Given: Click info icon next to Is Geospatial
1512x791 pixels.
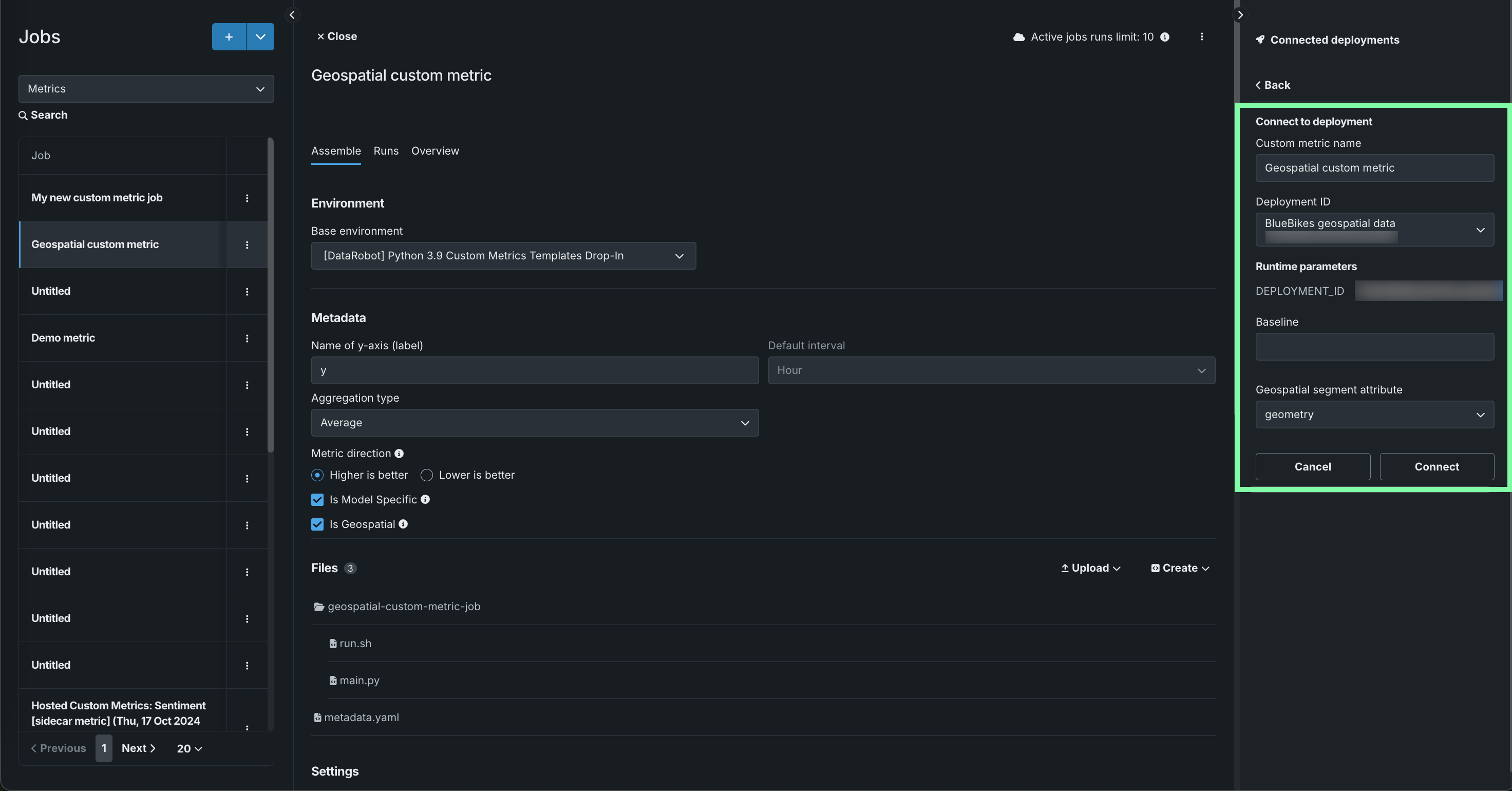Looking at the screenshot, I should tap(403, 524).
